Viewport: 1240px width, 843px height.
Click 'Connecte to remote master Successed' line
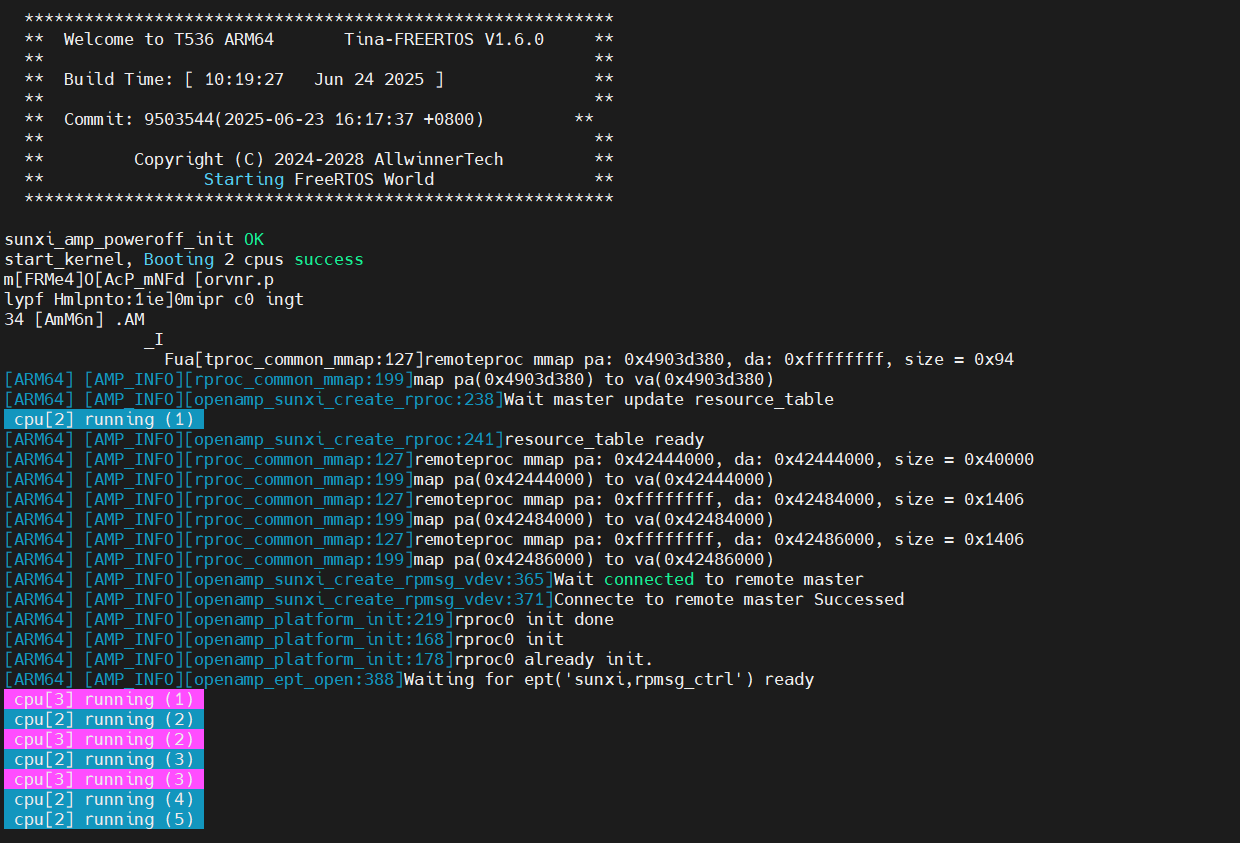pos(454,599)
